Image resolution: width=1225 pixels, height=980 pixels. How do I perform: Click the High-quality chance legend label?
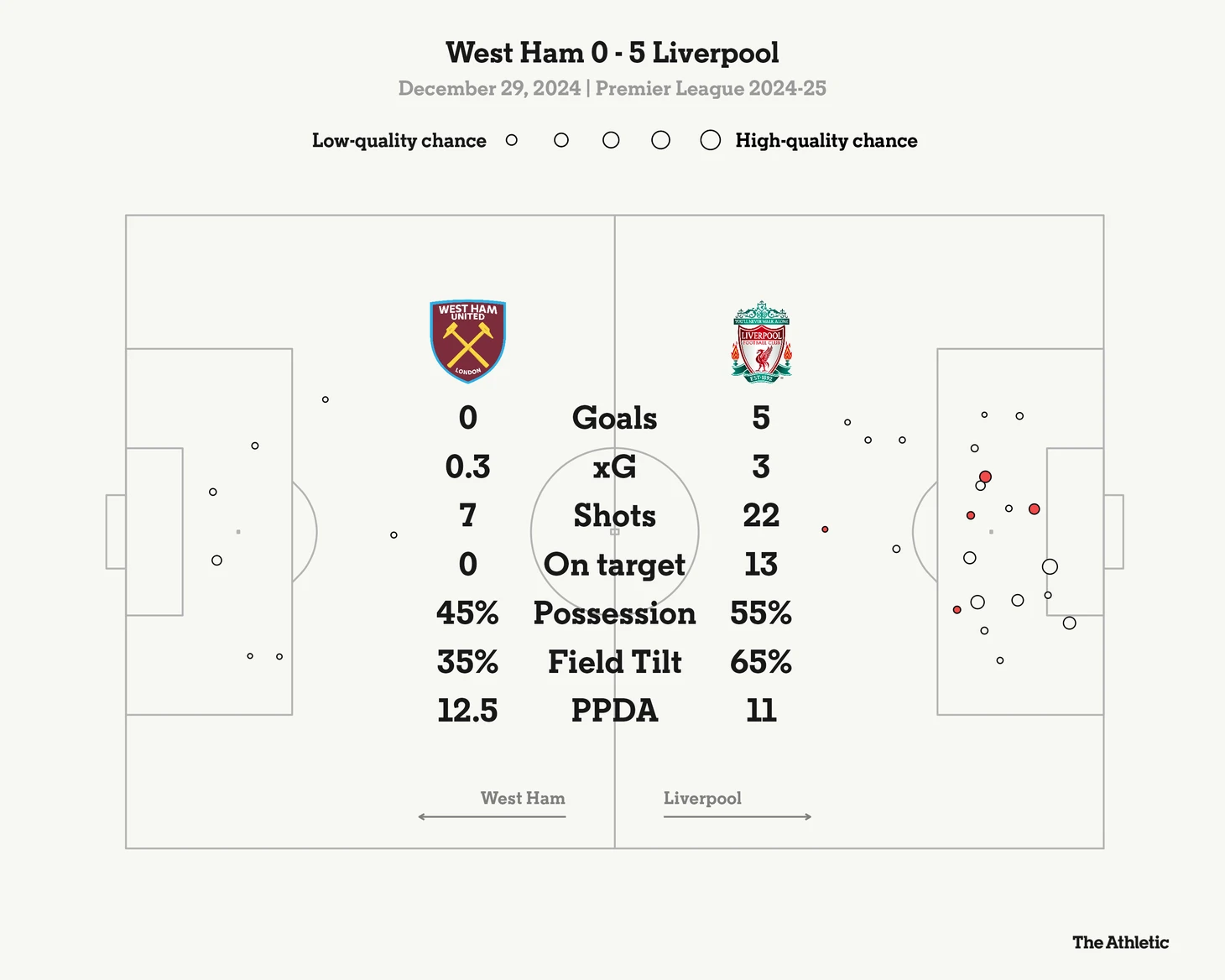pyautogui.click(x=826, y=141)
